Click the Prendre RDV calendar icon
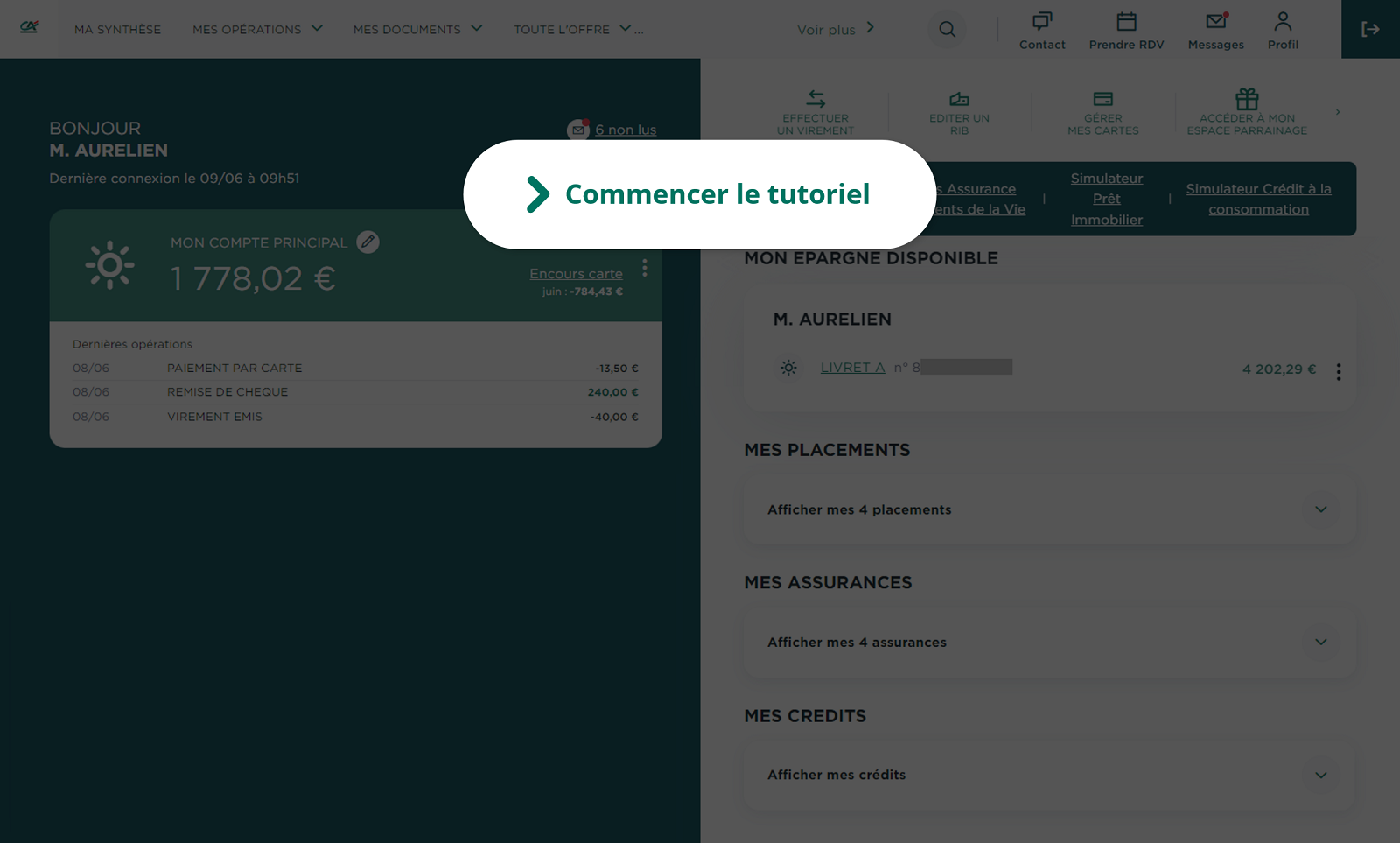The height and width of the screenshot is (843, 1400). (x=1126, y=31)
